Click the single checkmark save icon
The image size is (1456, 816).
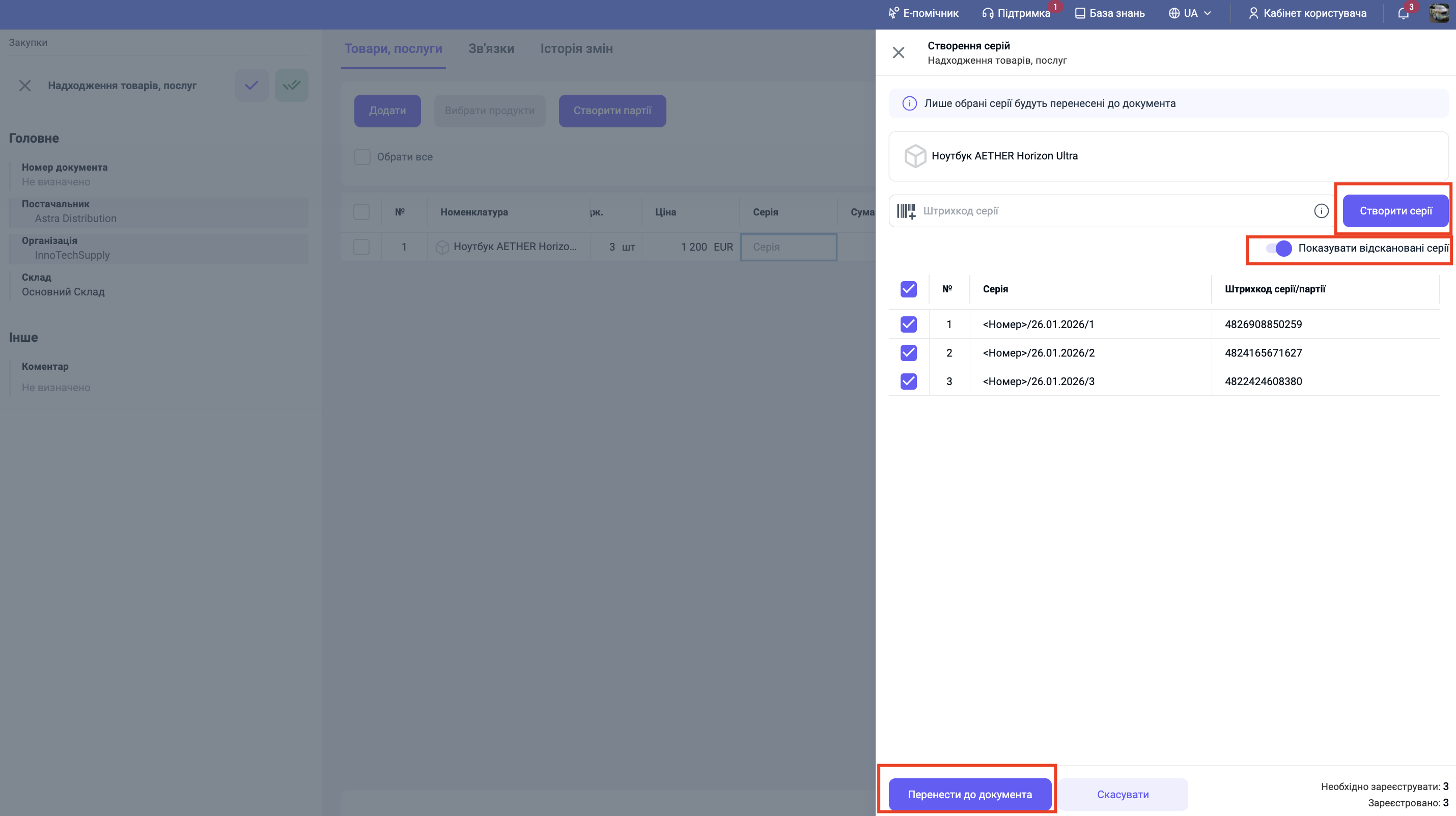click(x=251, y=86)
